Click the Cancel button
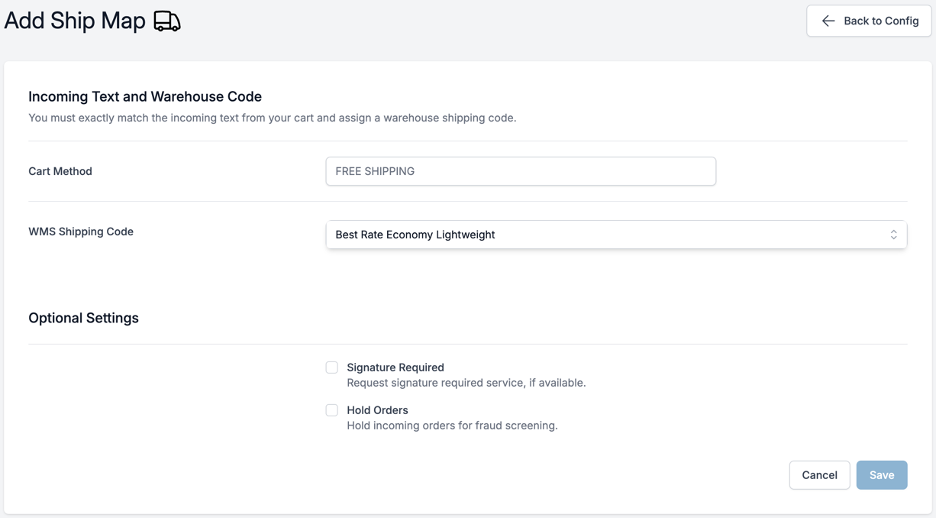936x518 pixels. [819, 475]
